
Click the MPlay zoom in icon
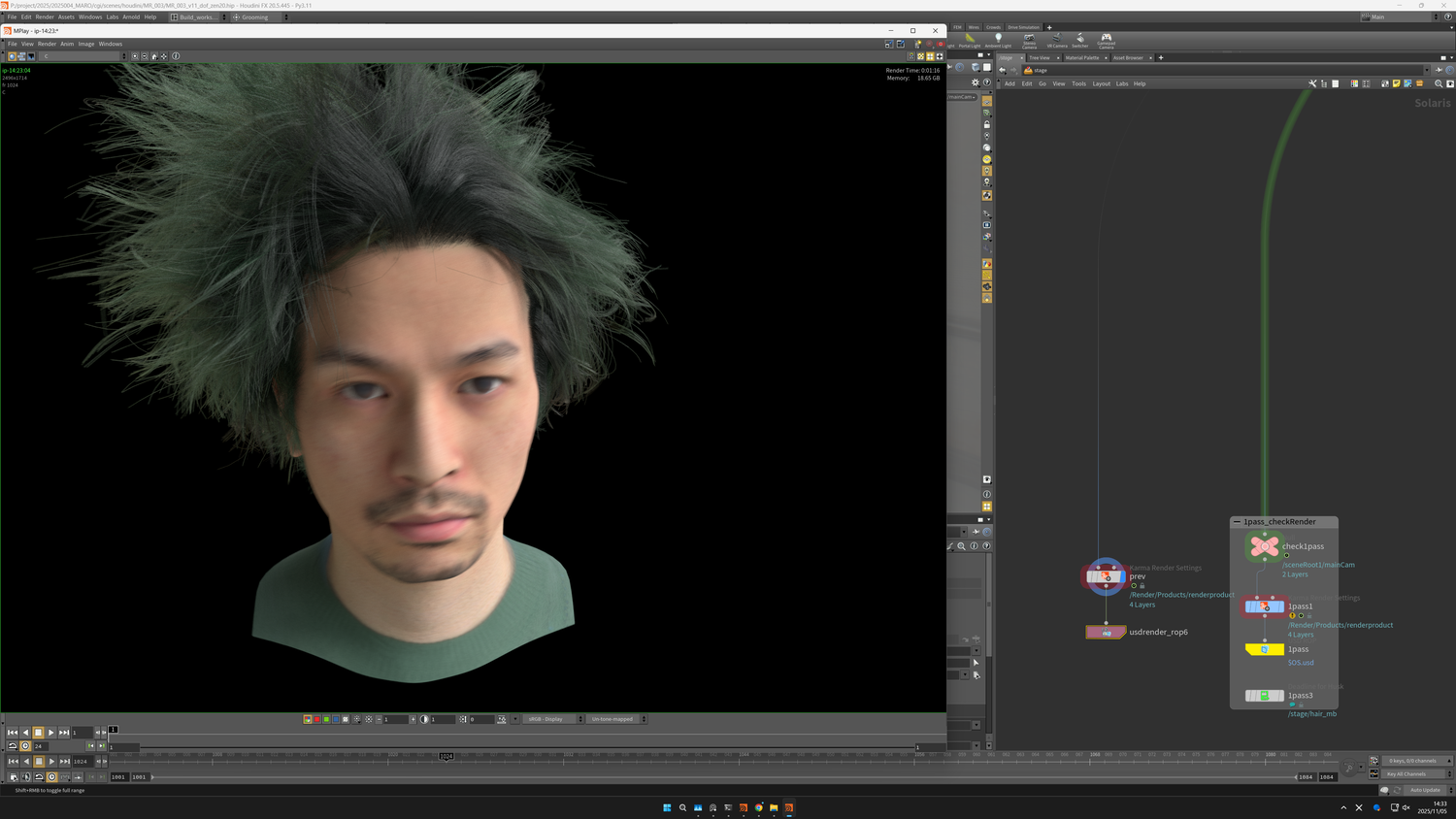coord(135,56)
